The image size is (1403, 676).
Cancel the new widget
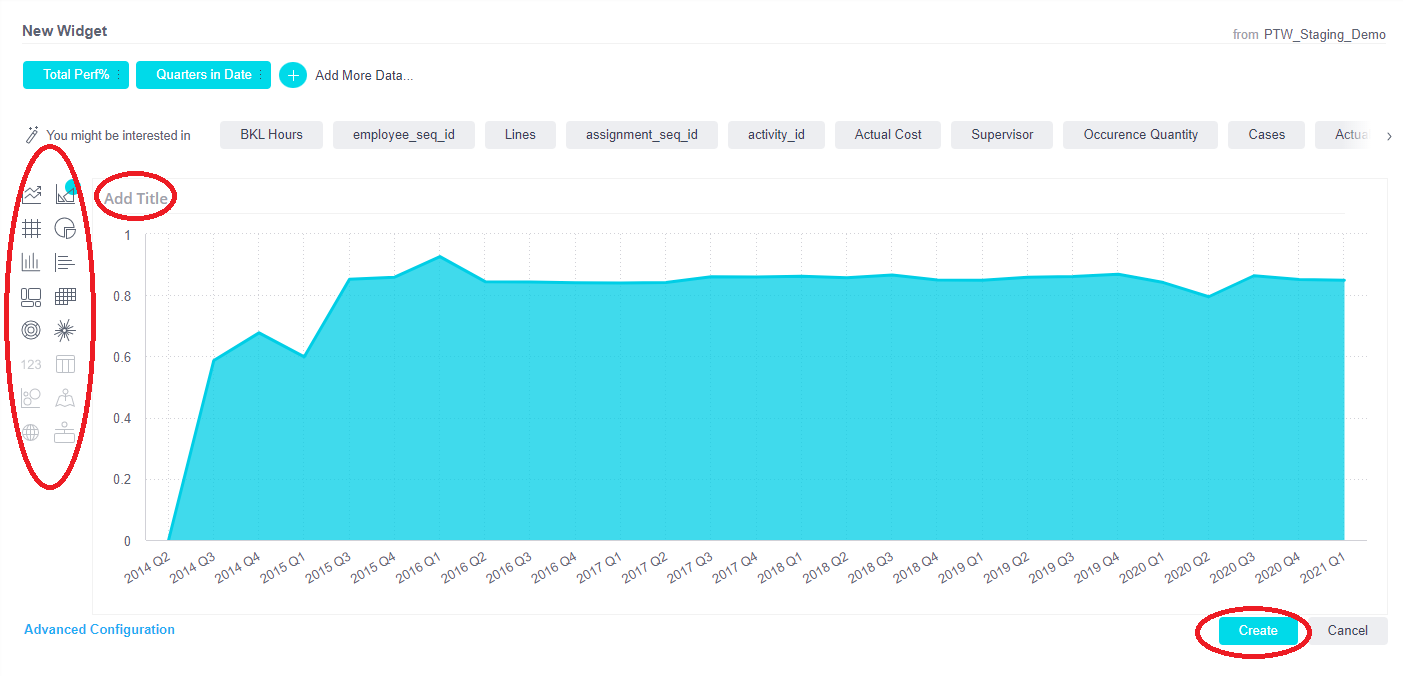tap(1347, 631)
